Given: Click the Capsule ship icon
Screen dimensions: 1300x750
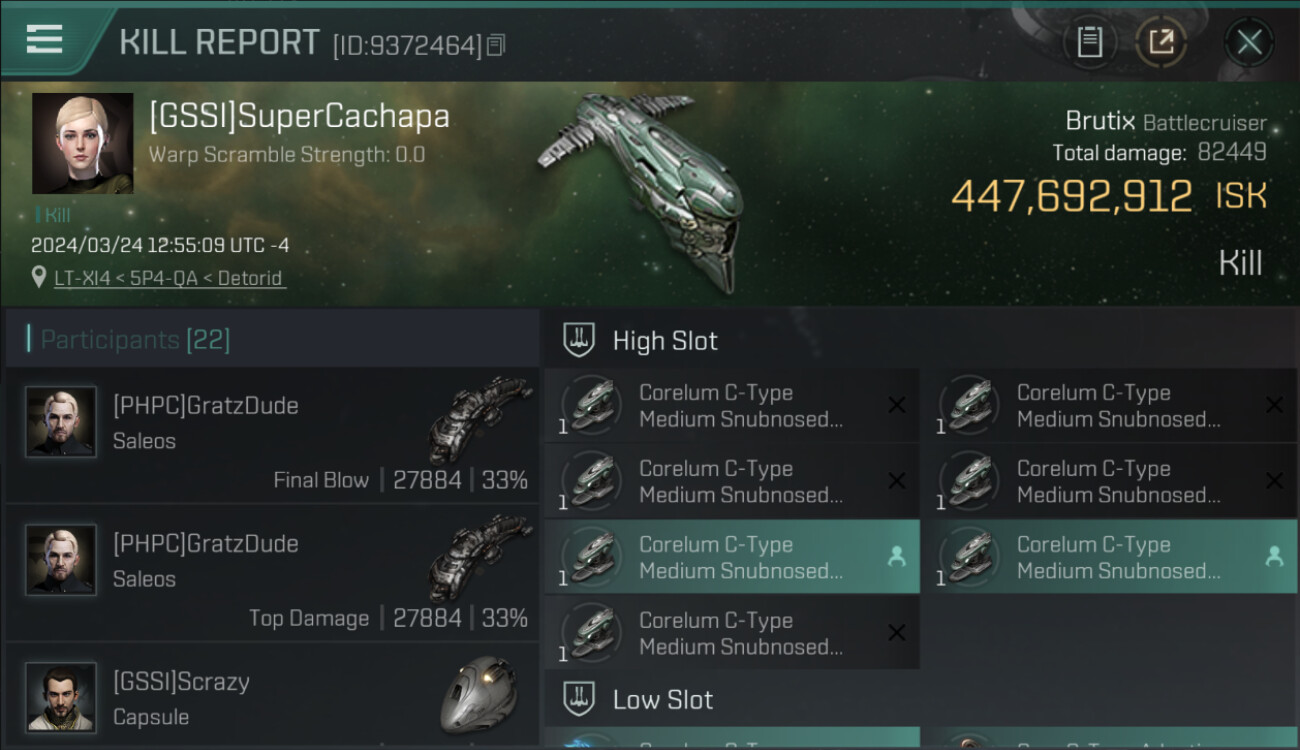Looking at the screenshot, I should click(x=479, y=695).
